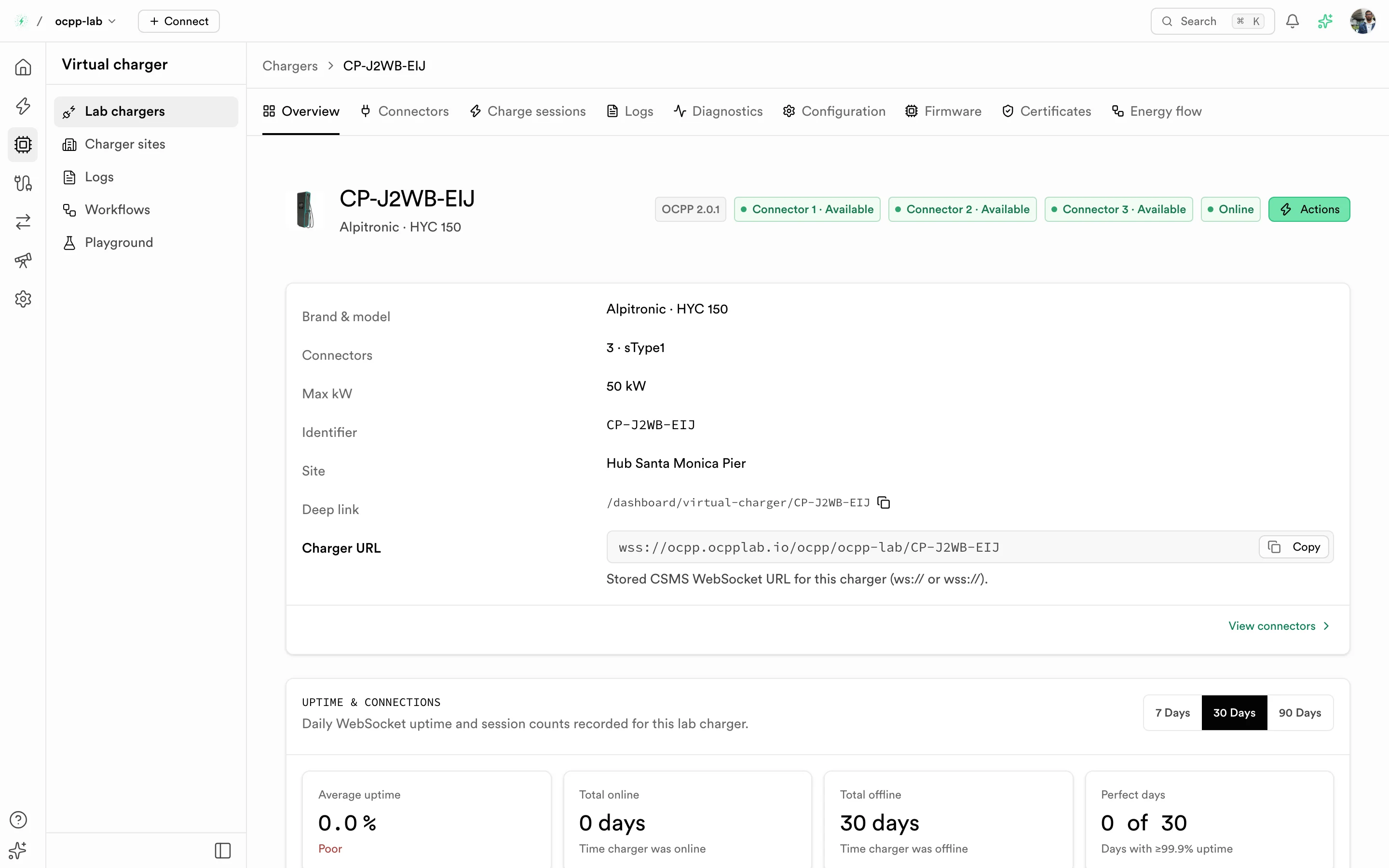This screenshot has width=1389, height=868.
Task: Open Workflows in sidebar
Action: pyautogui.click(x=146, y=210)
